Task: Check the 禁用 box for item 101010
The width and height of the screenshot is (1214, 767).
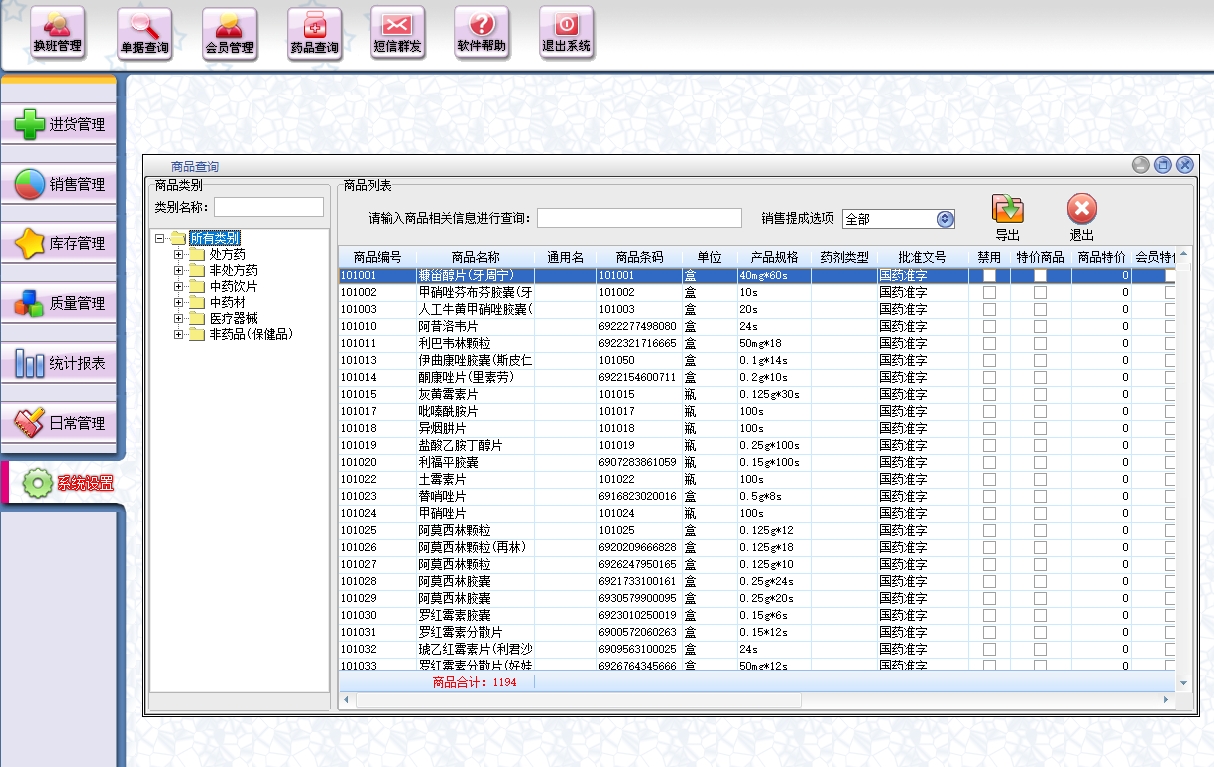Action: (989, 326)
